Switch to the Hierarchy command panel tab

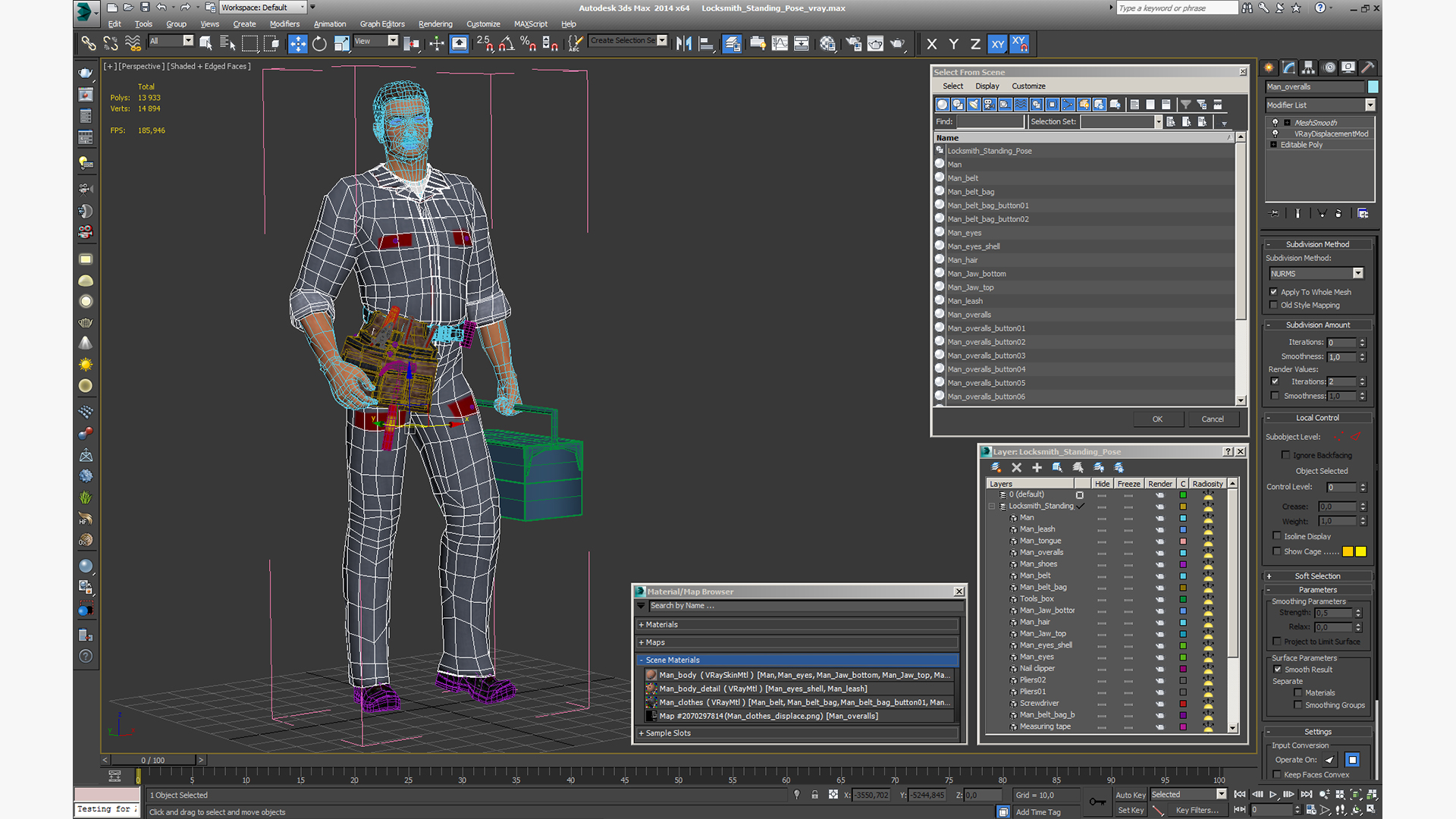click(x=1308, y=67)
